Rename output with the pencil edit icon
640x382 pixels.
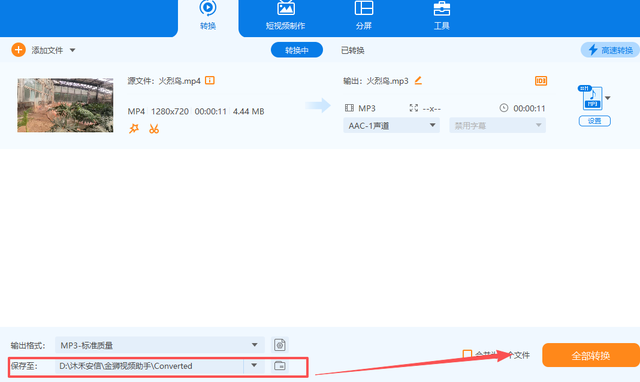418,80
